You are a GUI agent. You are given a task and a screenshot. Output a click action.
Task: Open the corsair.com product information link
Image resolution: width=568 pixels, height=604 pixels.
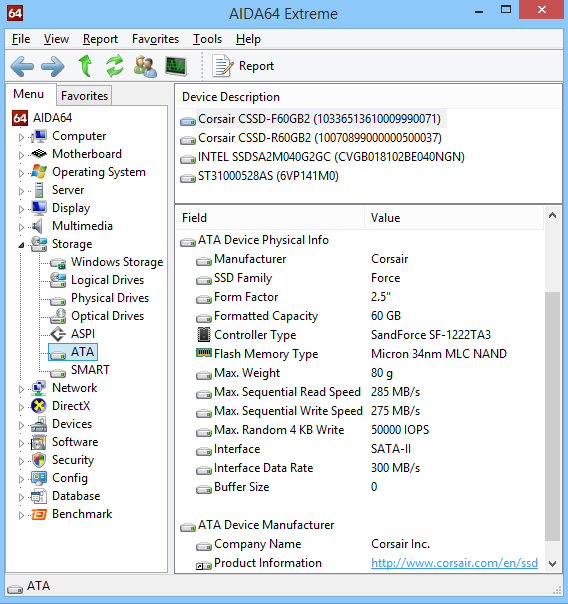454,563
